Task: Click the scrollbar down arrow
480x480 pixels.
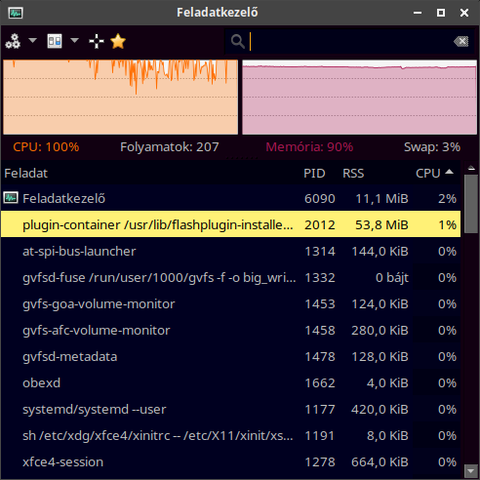Action: click(471, 471)
